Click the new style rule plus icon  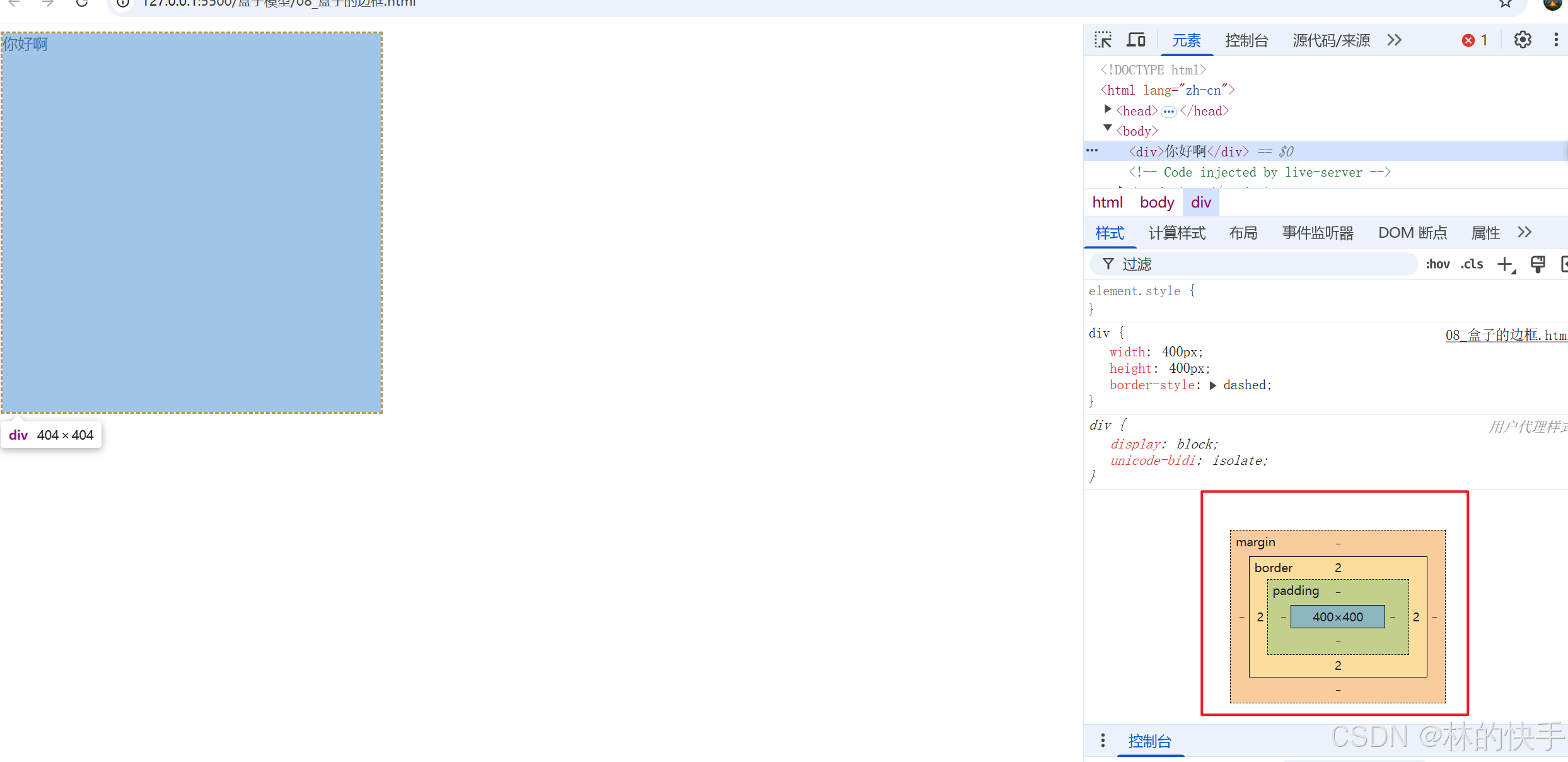1506,264
